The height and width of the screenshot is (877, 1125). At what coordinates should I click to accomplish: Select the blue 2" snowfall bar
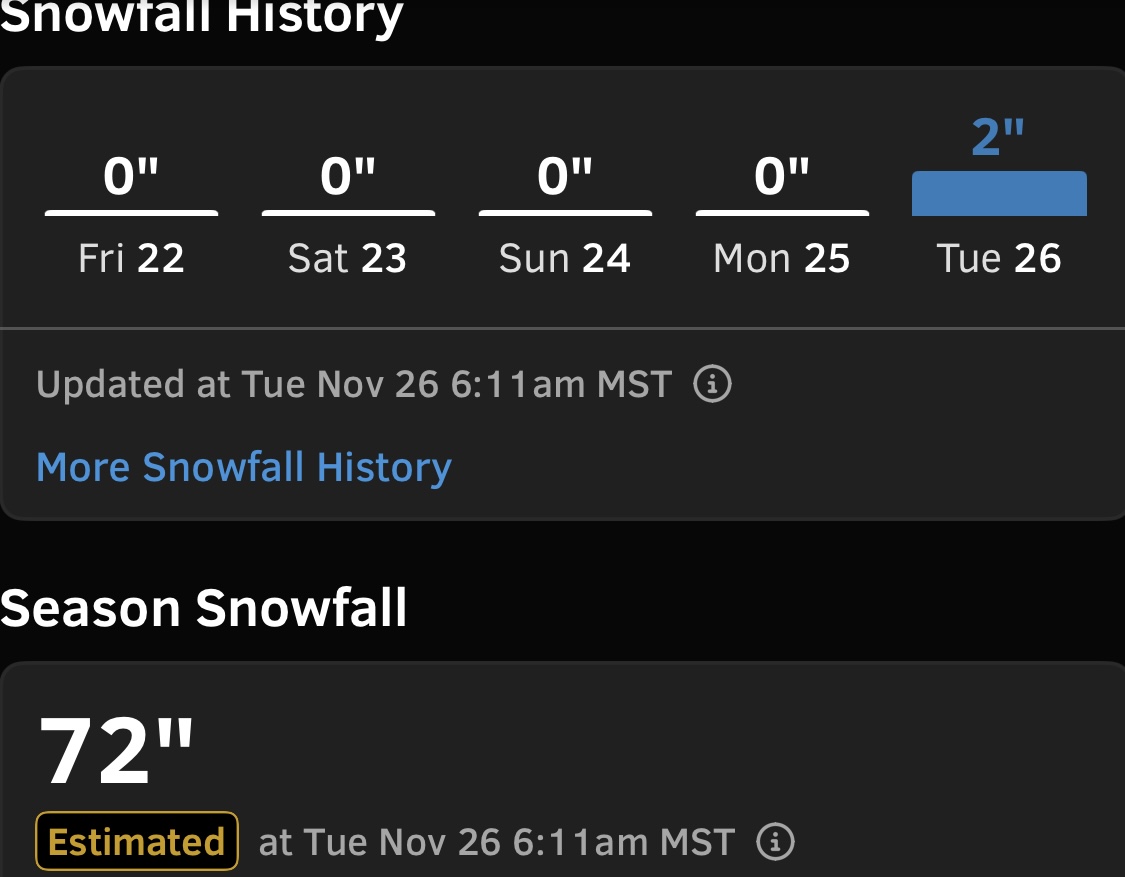pyautogui.click(x=999, y=193)
